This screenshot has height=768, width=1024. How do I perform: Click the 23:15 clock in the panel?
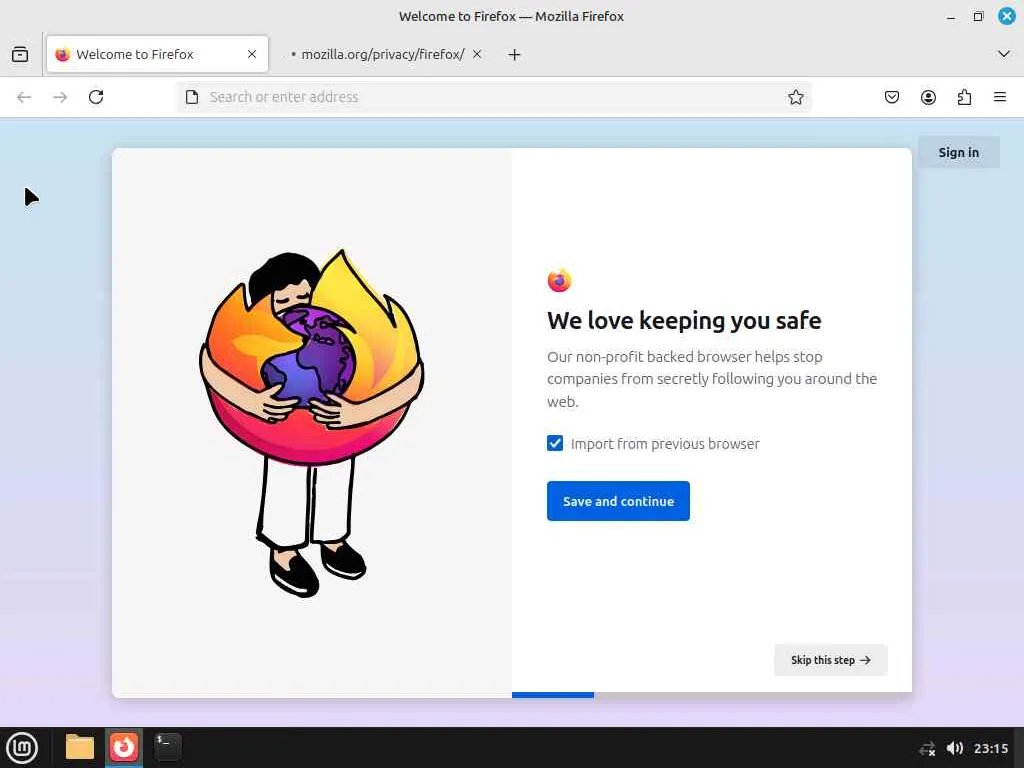coord(991,748)
